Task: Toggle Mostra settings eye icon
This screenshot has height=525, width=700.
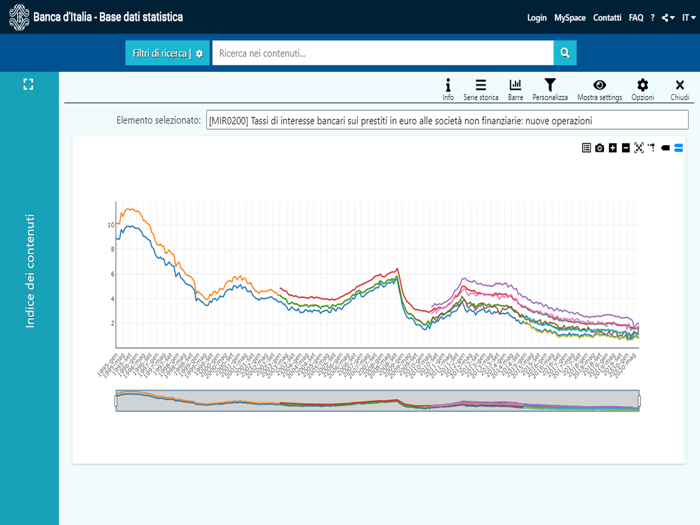Action: pos(600,89)
